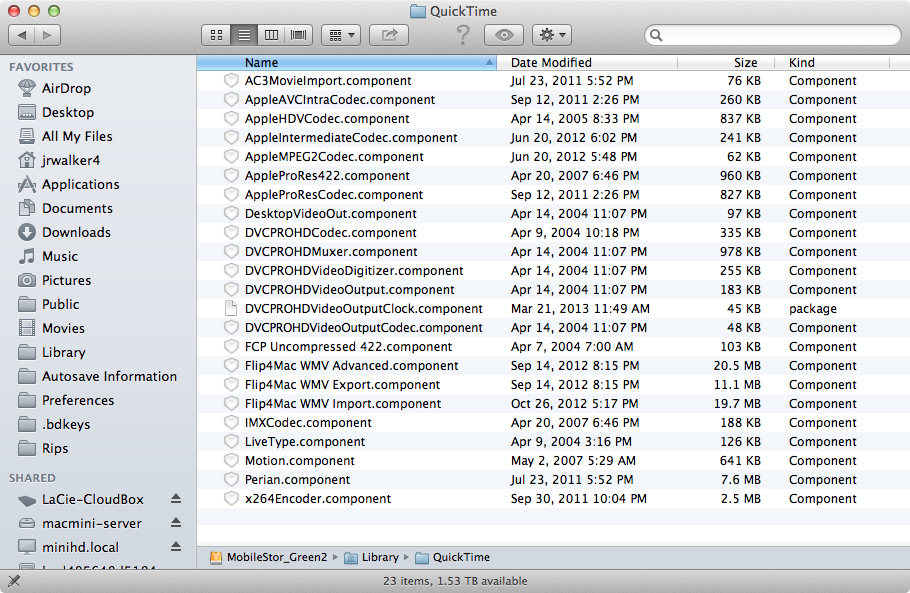Click the Quick Look eye button
Image resolution: width=910 pixels, height=593 pixels.
click(x=504, y=35)
